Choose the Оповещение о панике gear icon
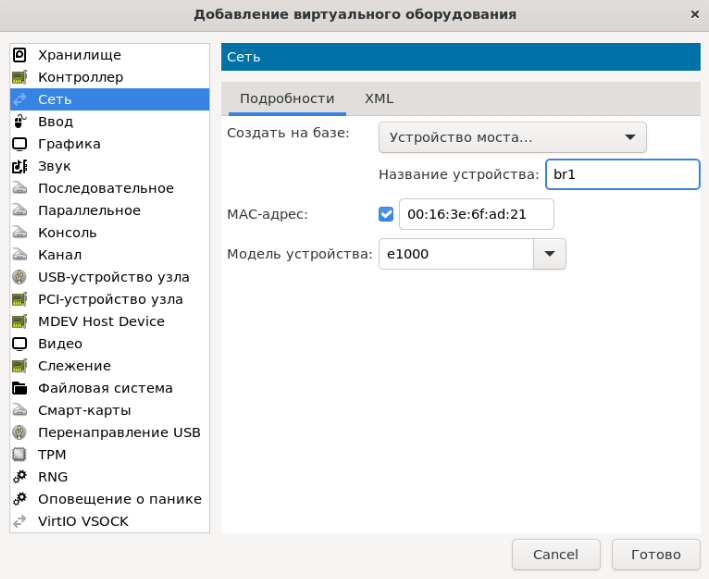The width and height of the screenshot is (709, 579). (19, 499)
